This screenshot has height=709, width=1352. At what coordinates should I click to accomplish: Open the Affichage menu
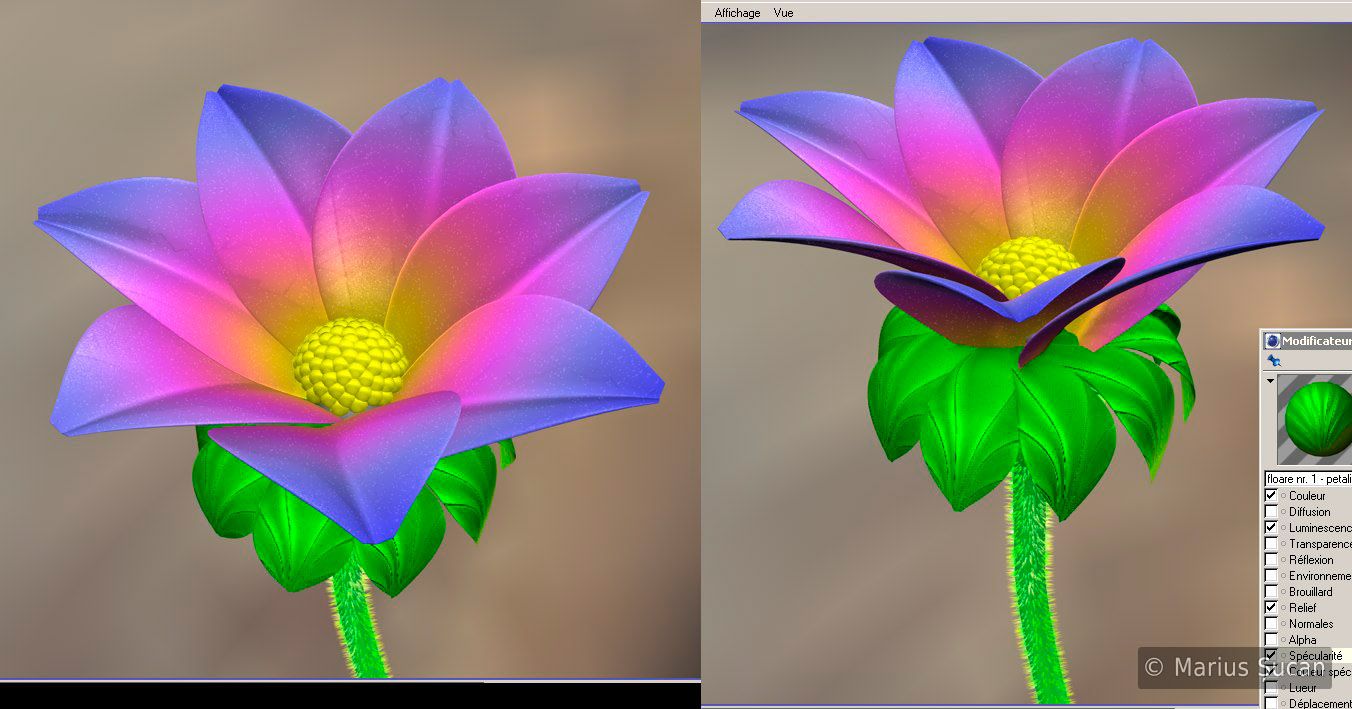[737, 13]
